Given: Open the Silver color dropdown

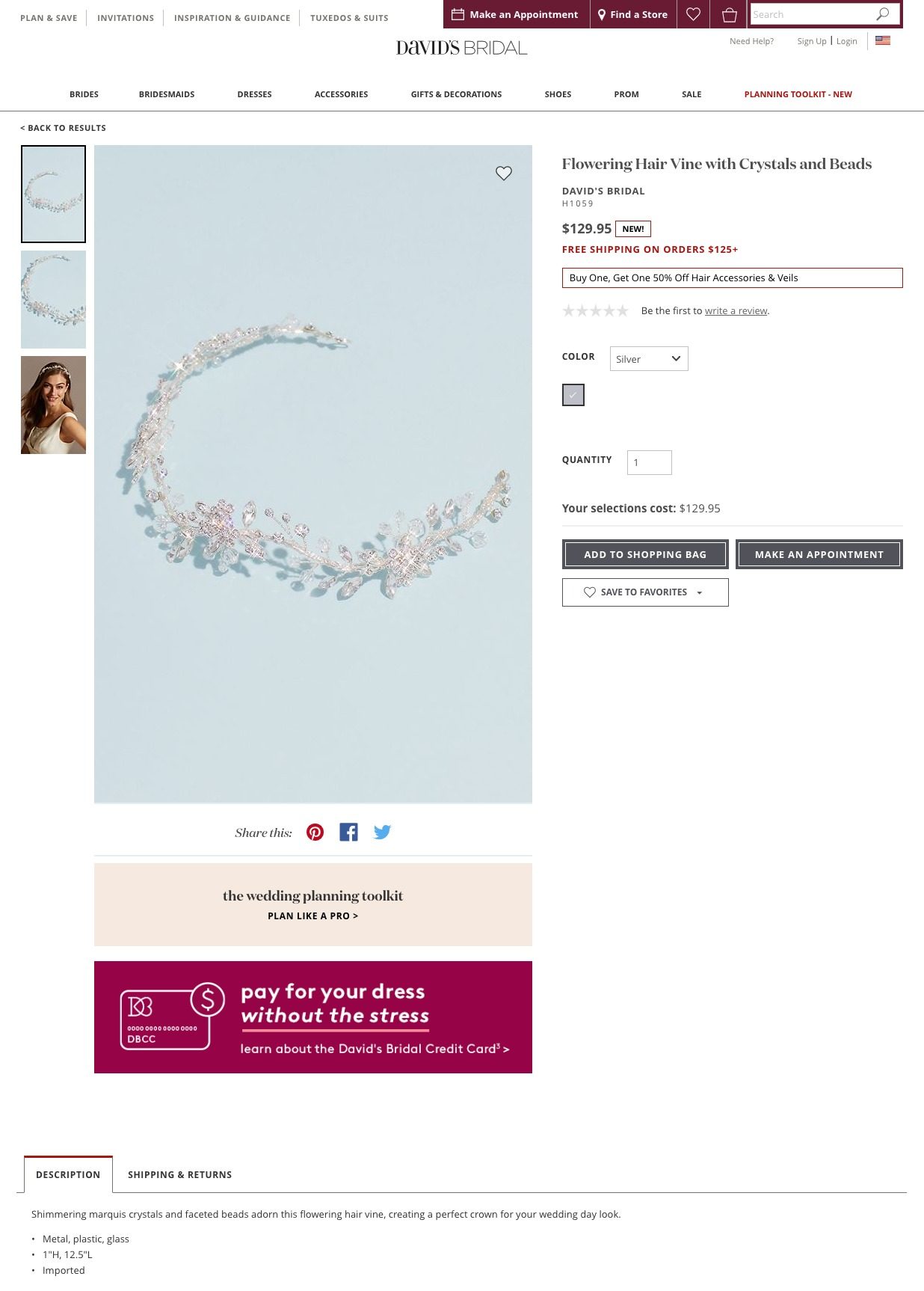Looking at the screenshot, I should pos(649,359).
